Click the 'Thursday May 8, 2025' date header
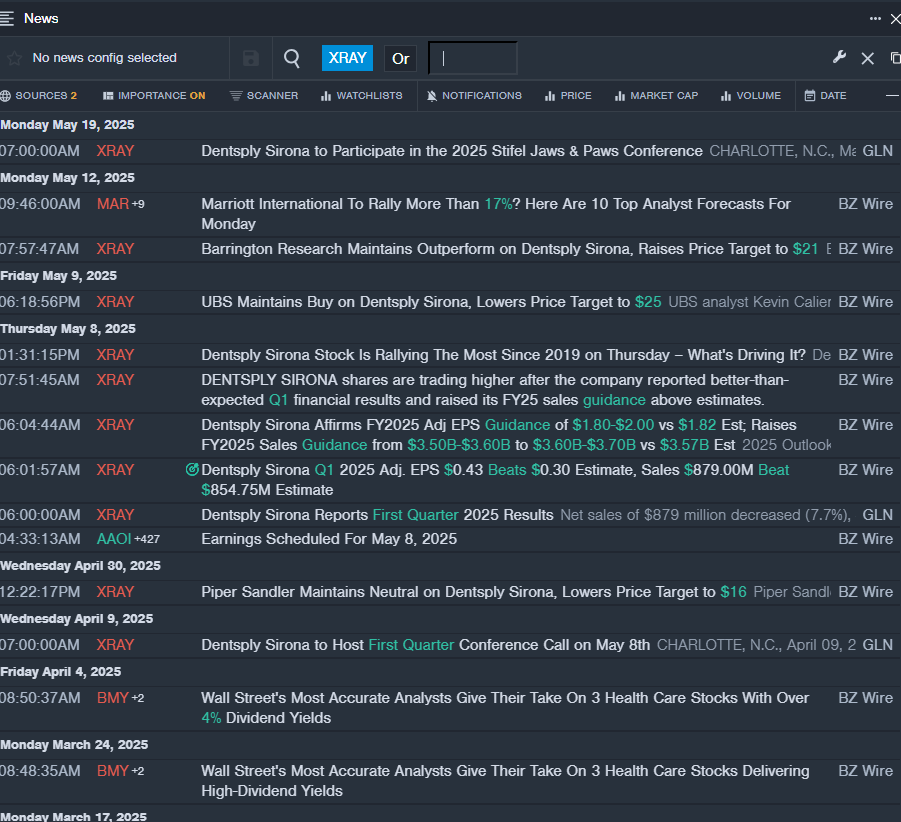 [68, 329]
